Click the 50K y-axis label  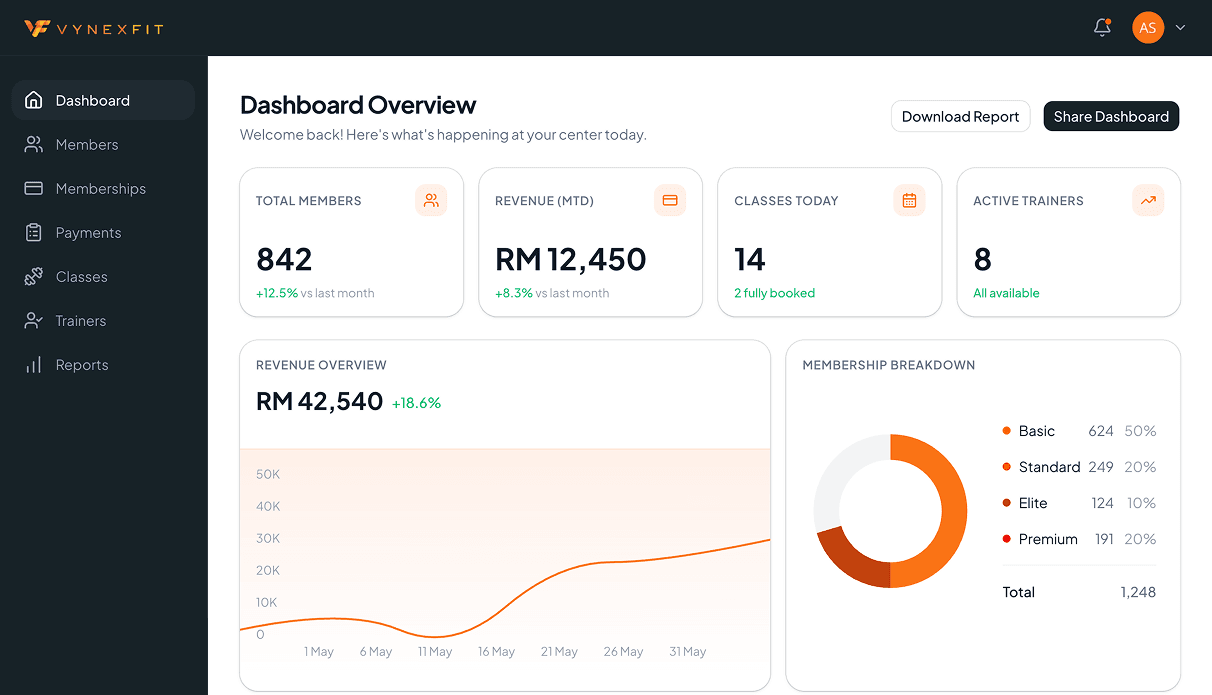click(x=268, y=474)
